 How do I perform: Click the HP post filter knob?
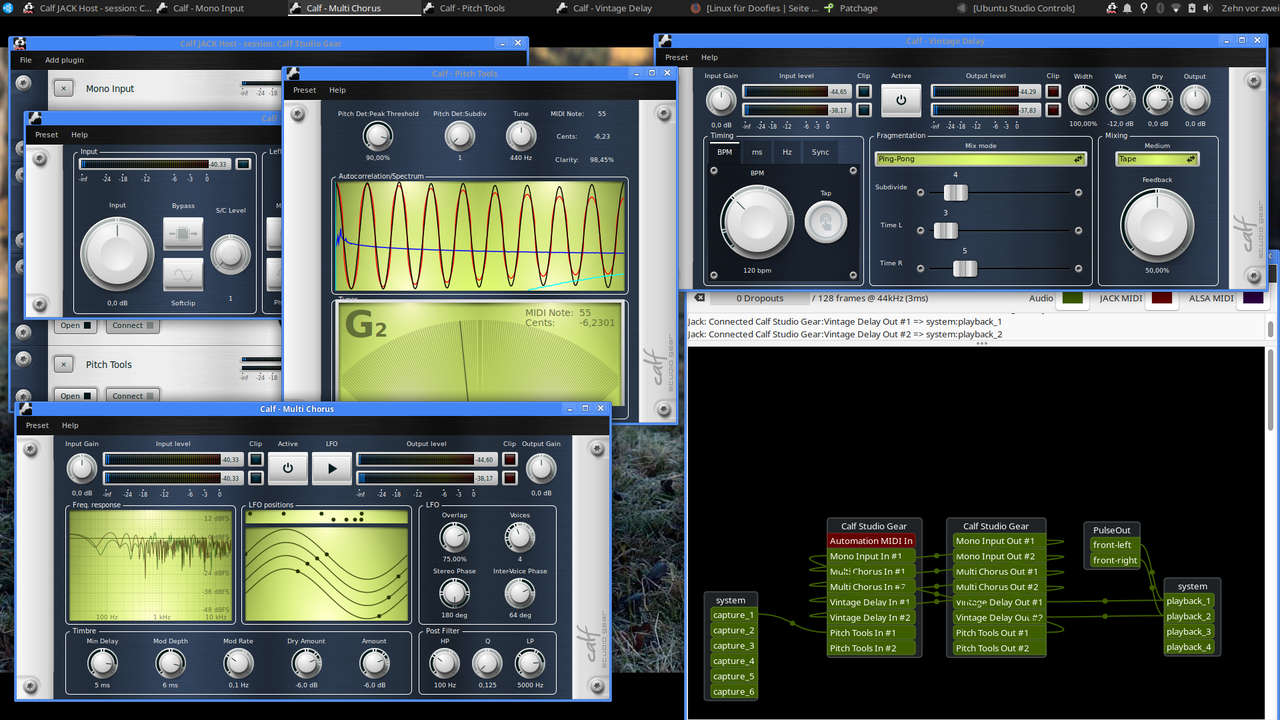(x=444, y=663)
